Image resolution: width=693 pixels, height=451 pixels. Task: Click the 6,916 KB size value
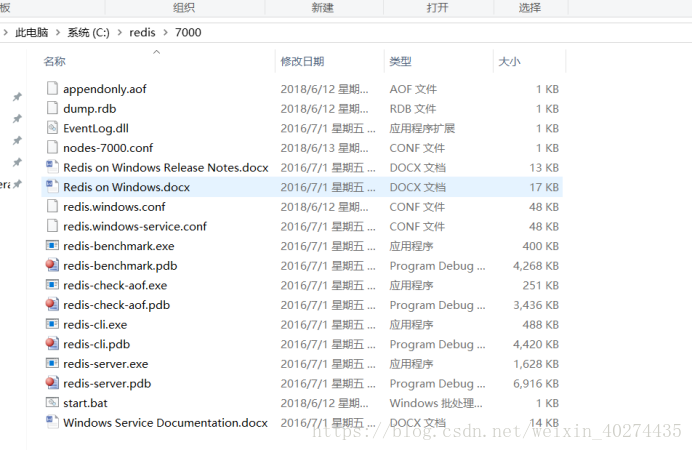pos(536,383)
